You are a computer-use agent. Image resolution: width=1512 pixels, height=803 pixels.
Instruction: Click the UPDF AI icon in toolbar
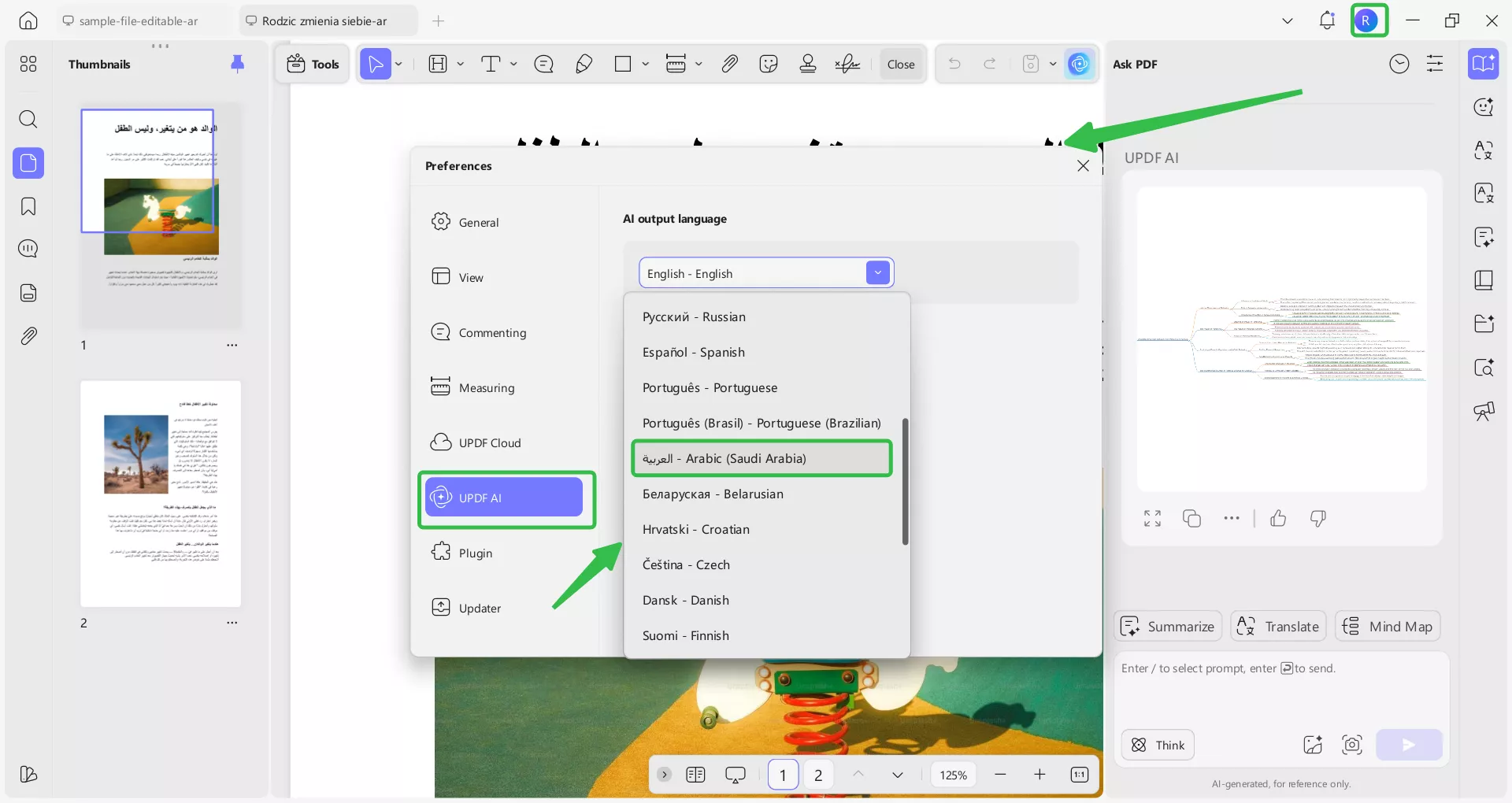(x=1079, y=64)
